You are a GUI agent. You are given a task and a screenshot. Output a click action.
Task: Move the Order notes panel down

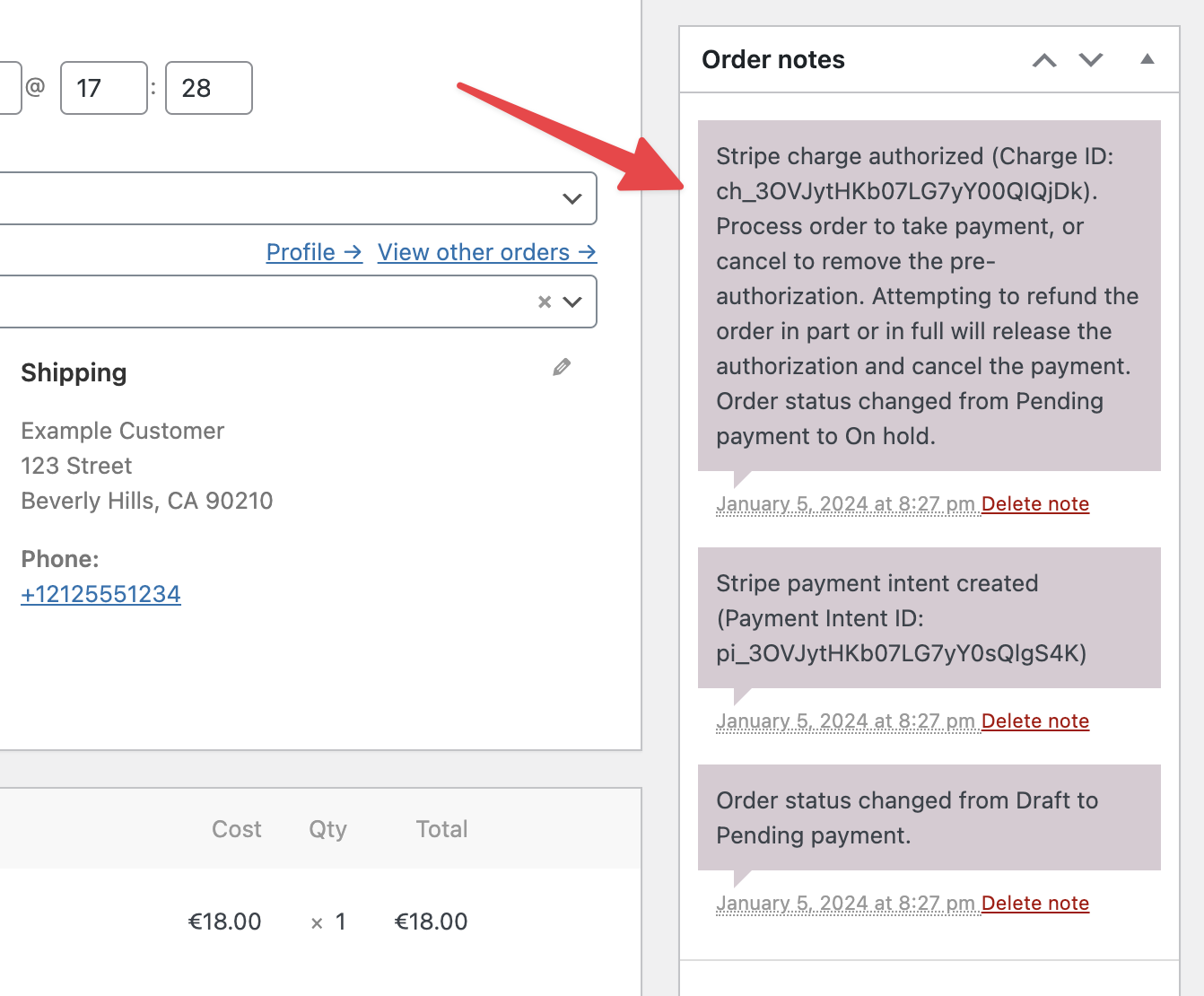pos(1091,60)
